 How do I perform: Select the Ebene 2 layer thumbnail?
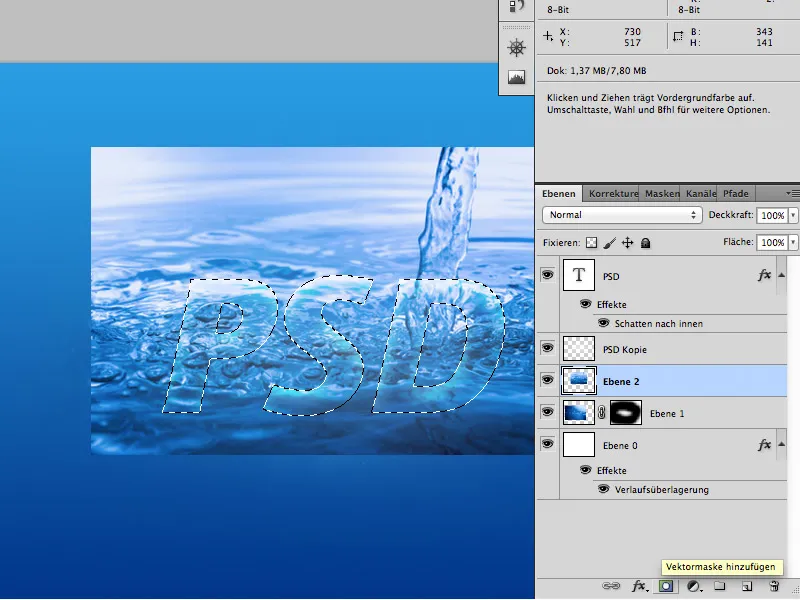pyautogui.click(x=579, y=381)
